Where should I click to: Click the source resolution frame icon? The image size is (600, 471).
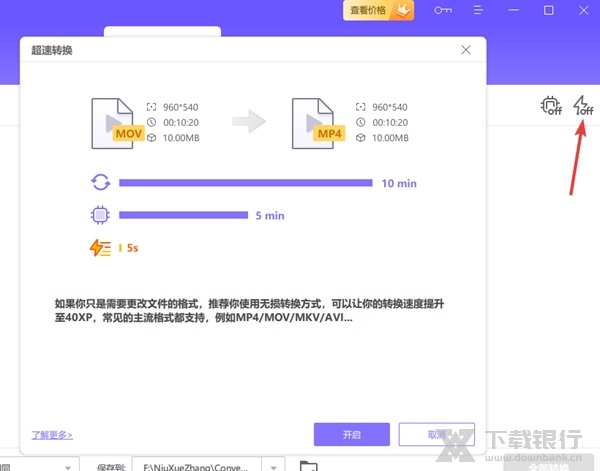152,107
